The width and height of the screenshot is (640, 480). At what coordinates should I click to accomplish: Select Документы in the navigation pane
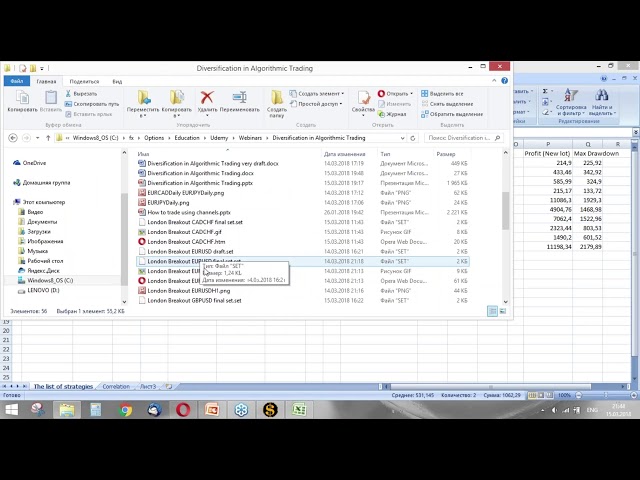point(42,221)
